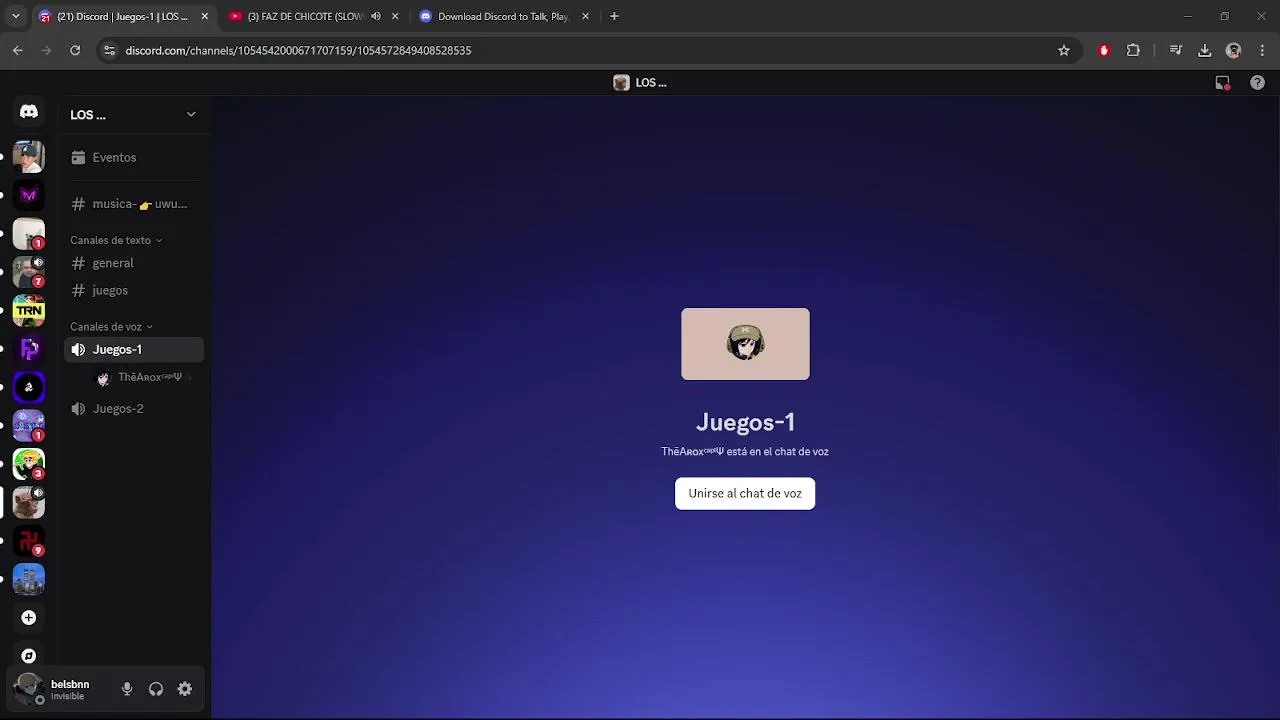Click the LOS... title in header bar
Screen dimensions: 1280x720
click(x=651, y=83)
